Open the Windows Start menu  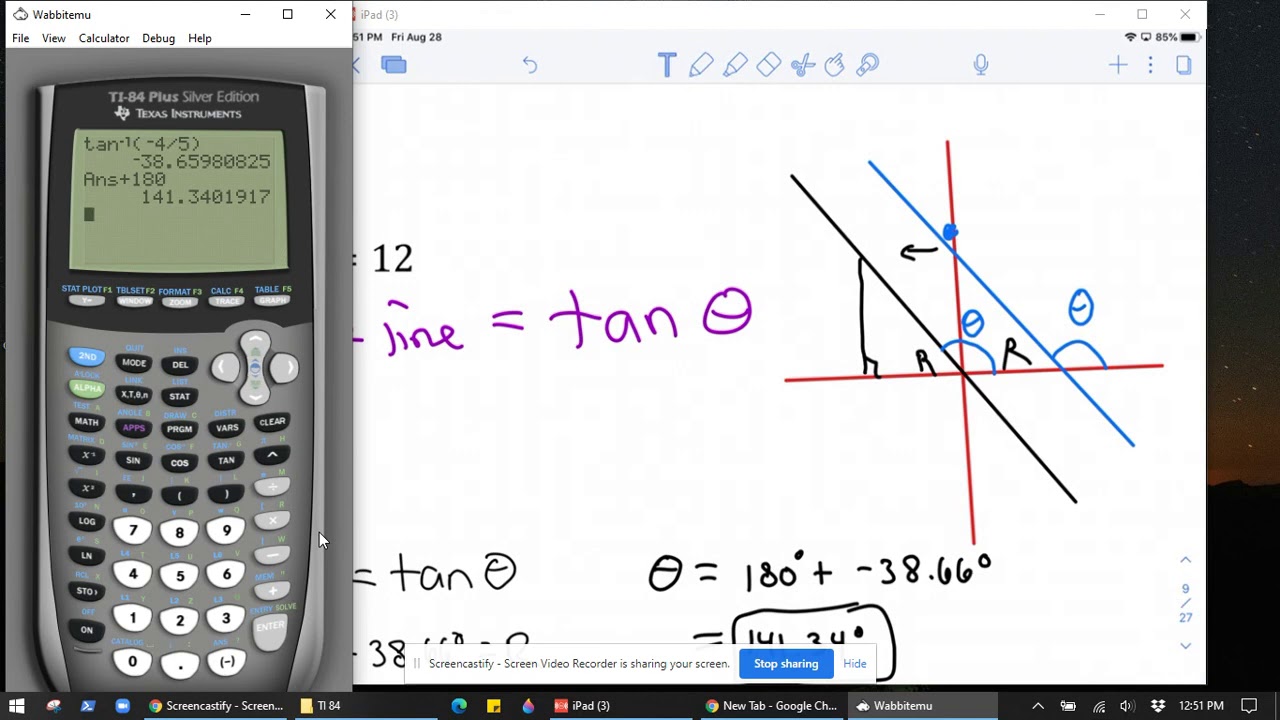17,706
